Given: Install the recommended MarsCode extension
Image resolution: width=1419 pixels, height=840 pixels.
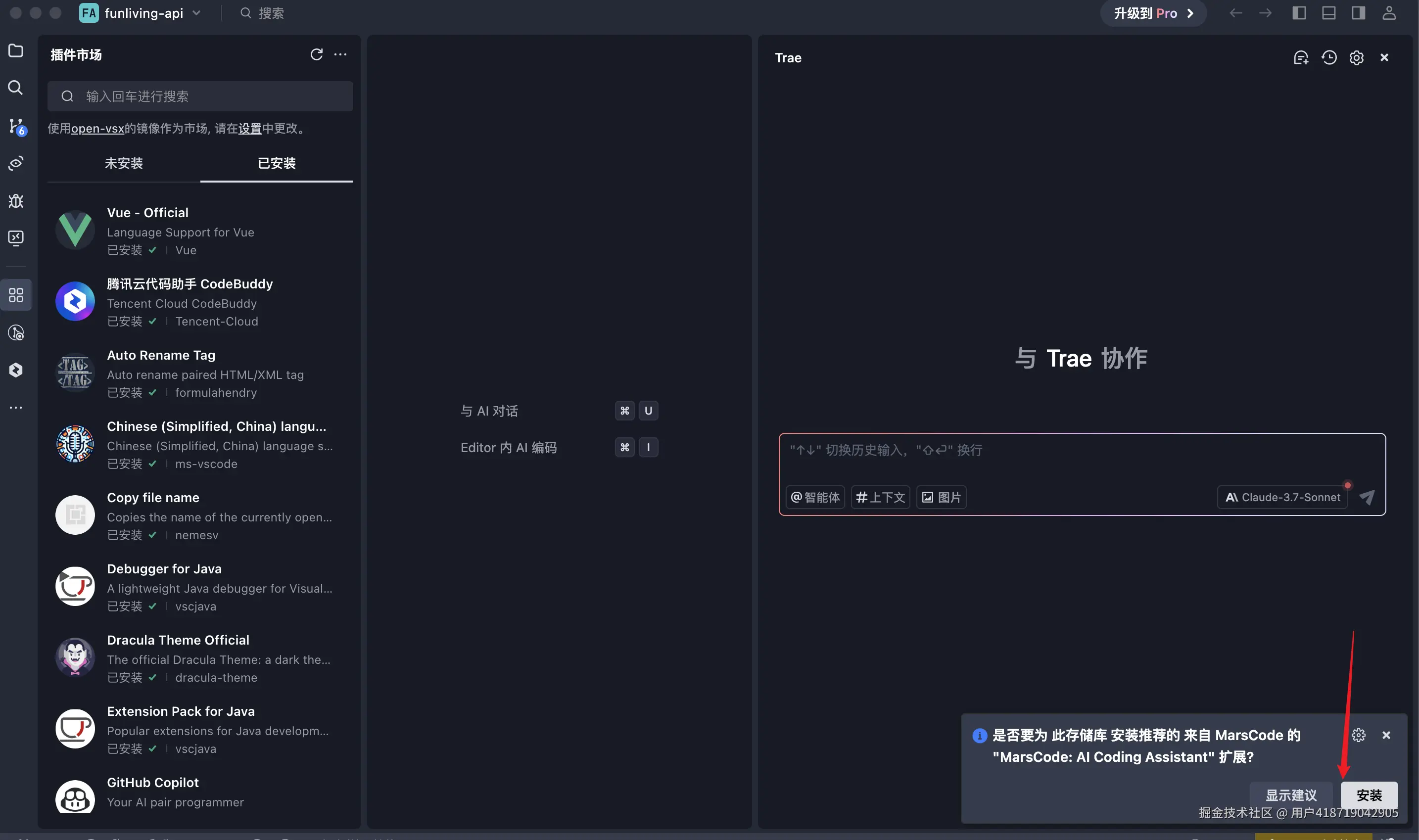Looking at the screenshot, I should click(1369, 794).
